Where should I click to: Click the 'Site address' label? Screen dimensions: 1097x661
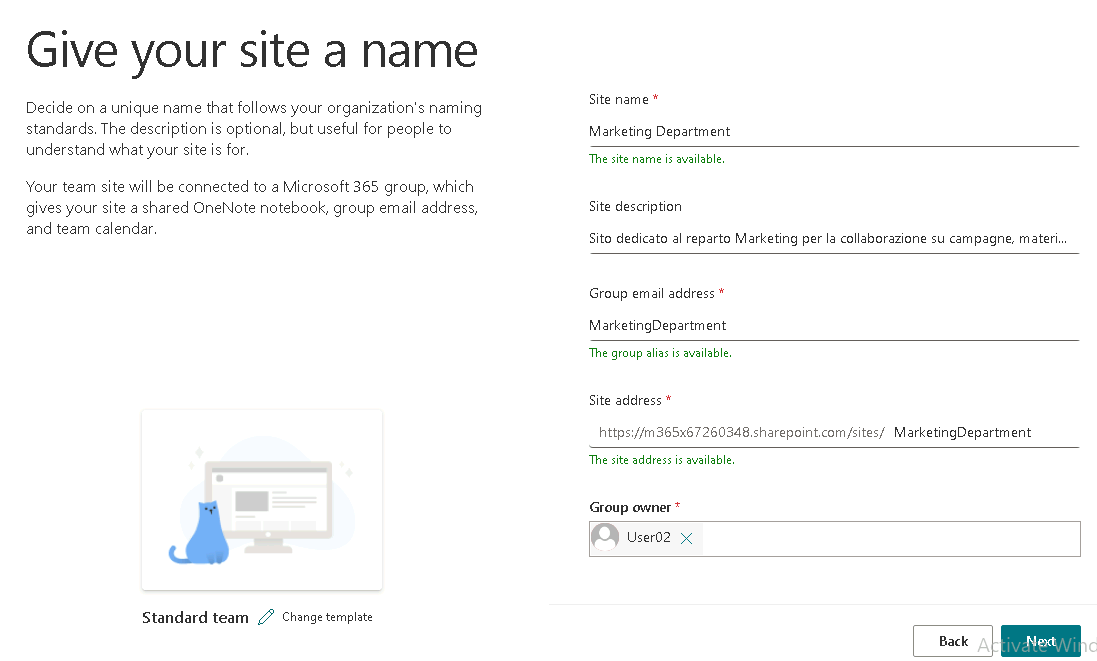click(x=625, y=400)
